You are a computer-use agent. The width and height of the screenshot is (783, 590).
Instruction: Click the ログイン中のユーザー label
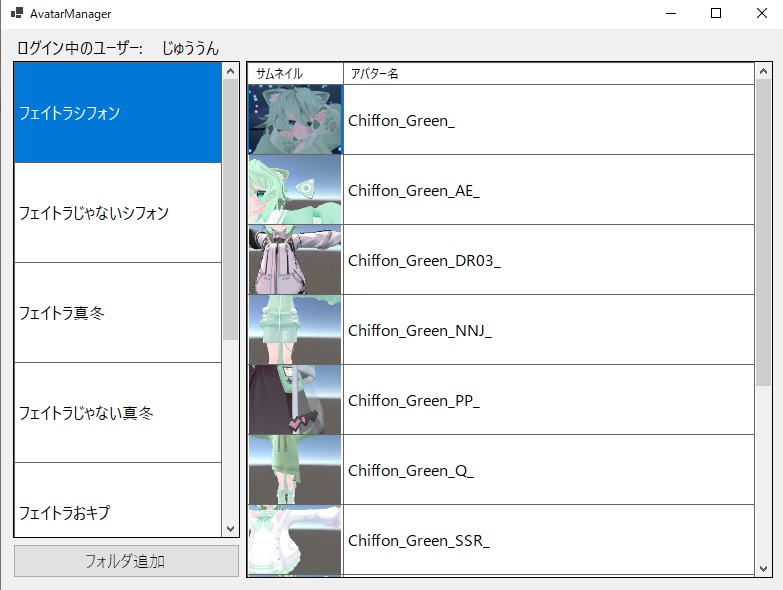point(80,48)
